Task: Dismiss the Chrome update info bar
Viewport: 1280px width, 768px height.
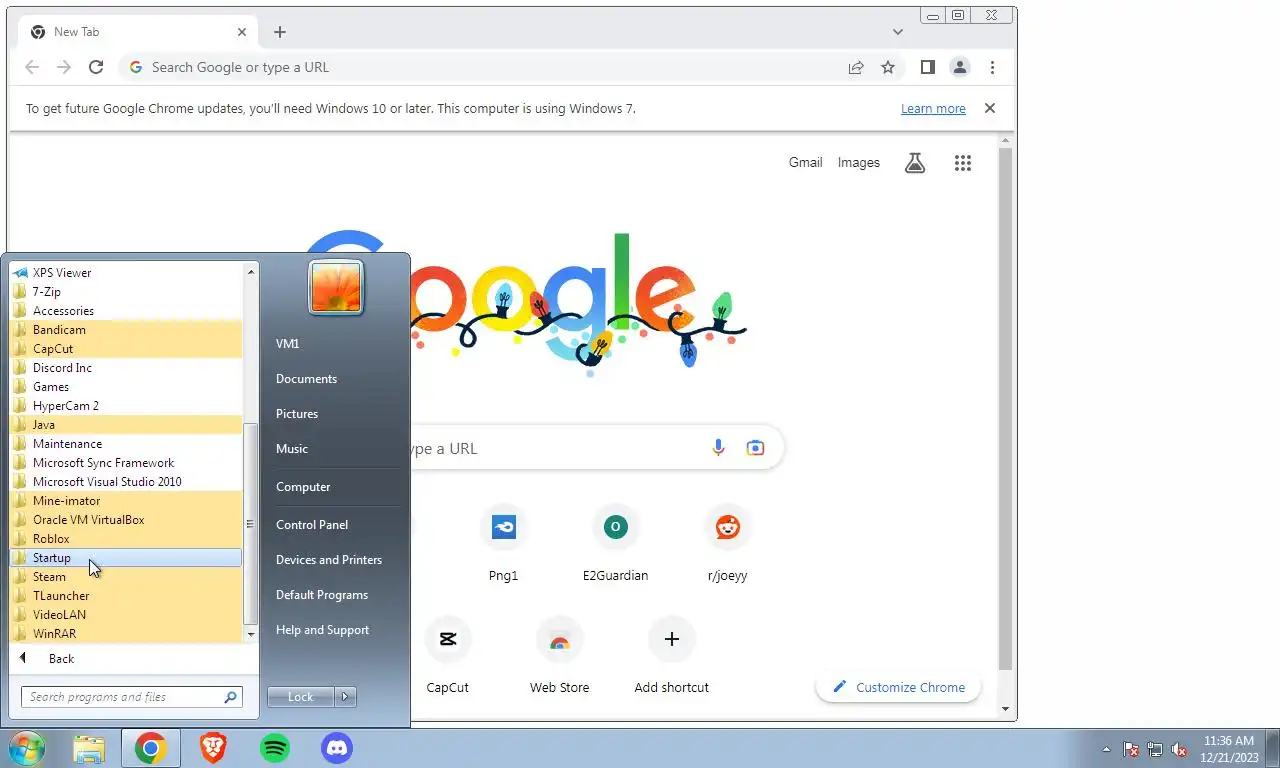Action: (x=990, y=108)
